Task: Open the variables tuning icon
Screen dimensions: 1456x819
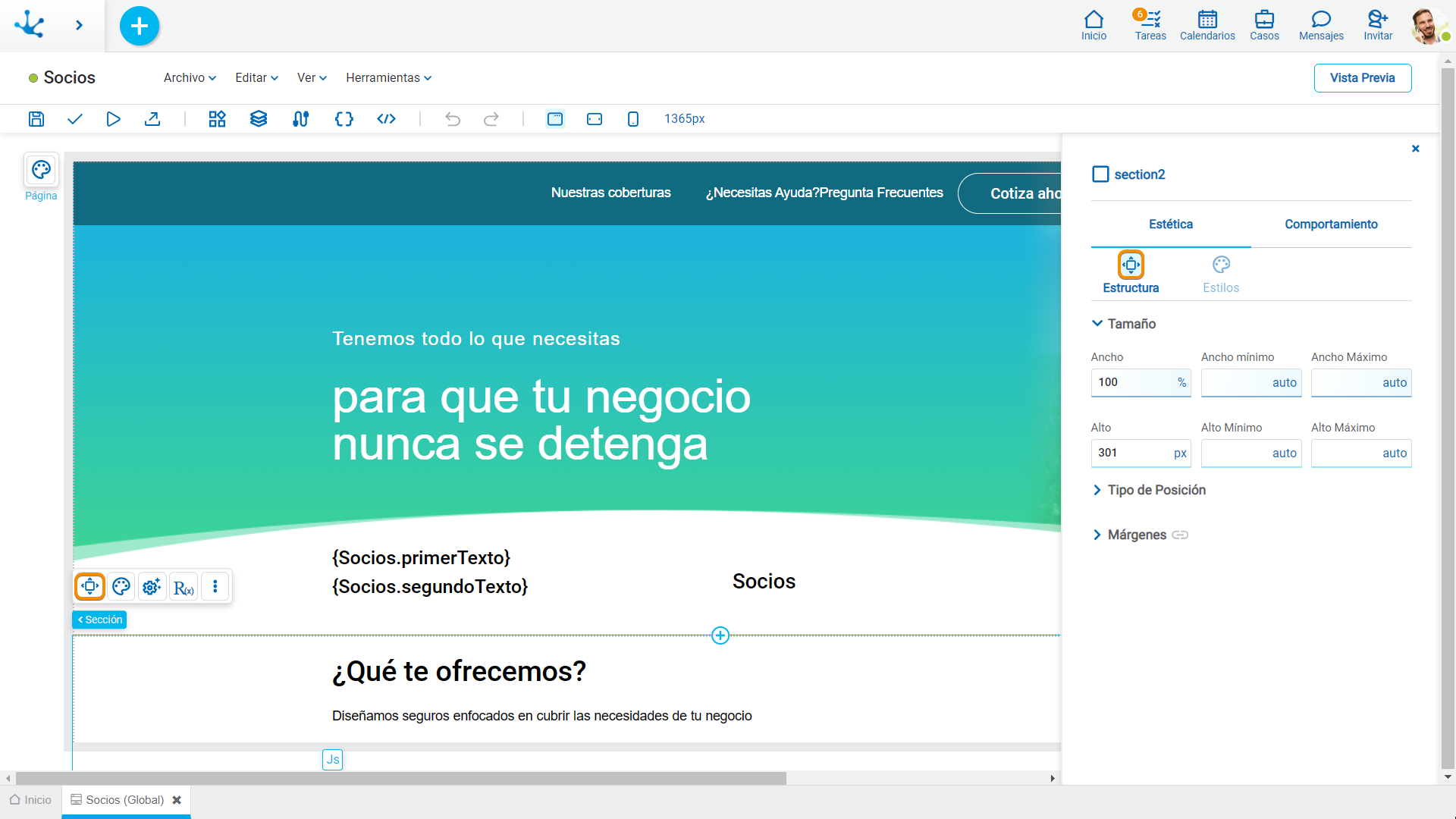Action: click(301, 119)
